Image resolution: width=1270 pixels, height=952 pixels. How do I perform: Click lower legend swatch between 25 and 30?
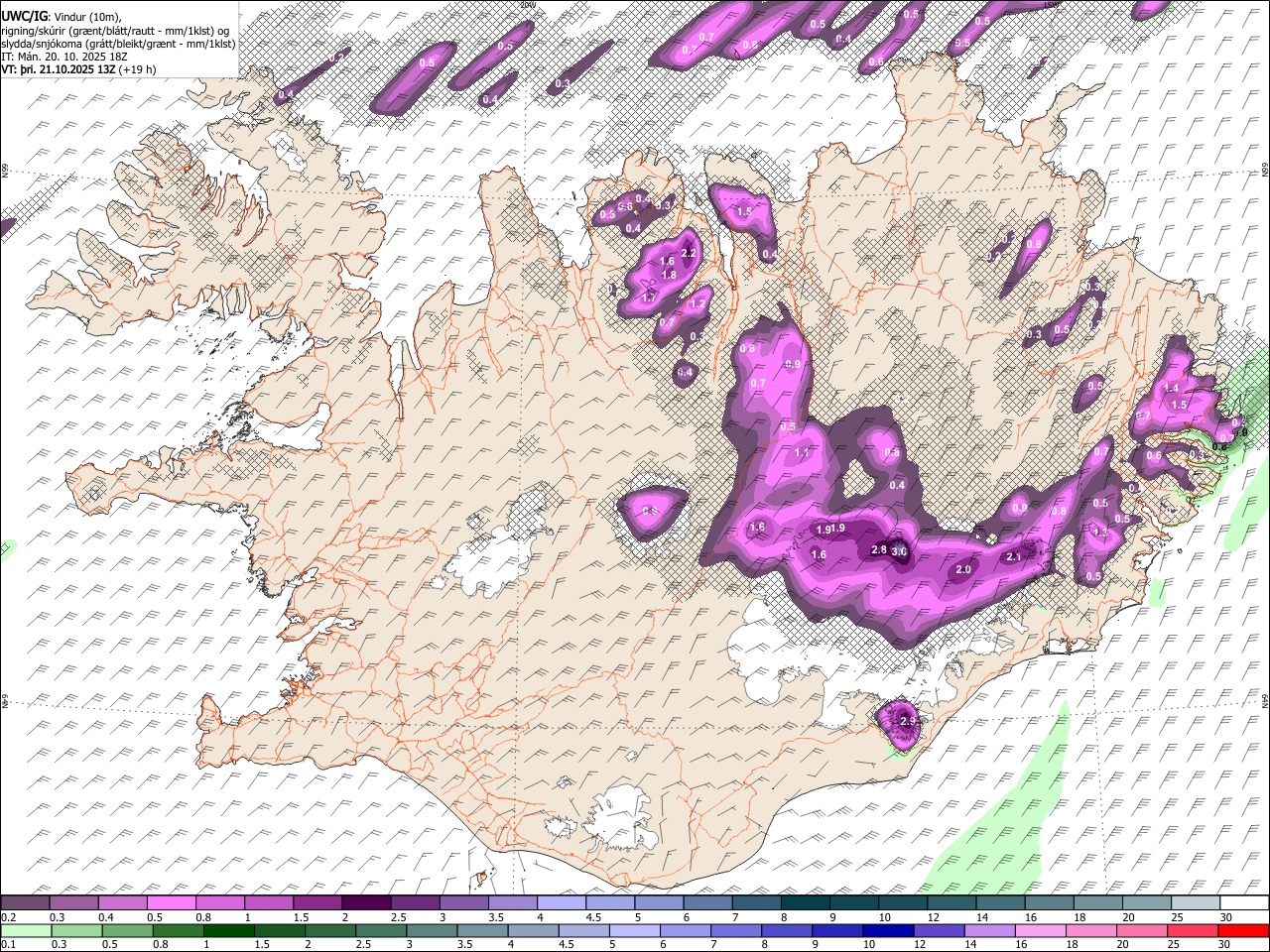click(x=1195, y=930)
